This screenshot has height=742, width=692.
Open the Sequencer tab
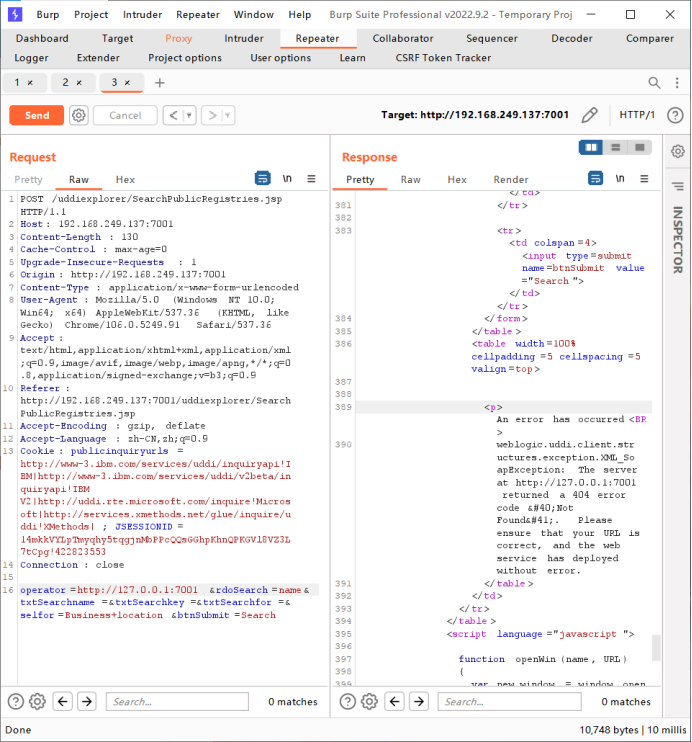click(492, 38)
